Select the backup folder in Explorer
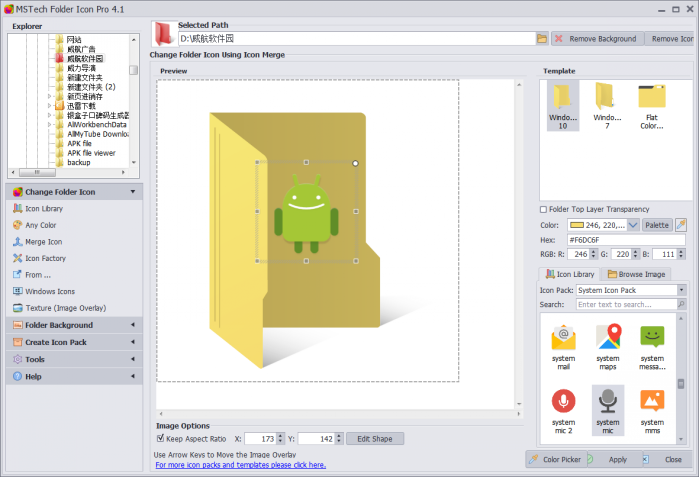 pos(78,162)
